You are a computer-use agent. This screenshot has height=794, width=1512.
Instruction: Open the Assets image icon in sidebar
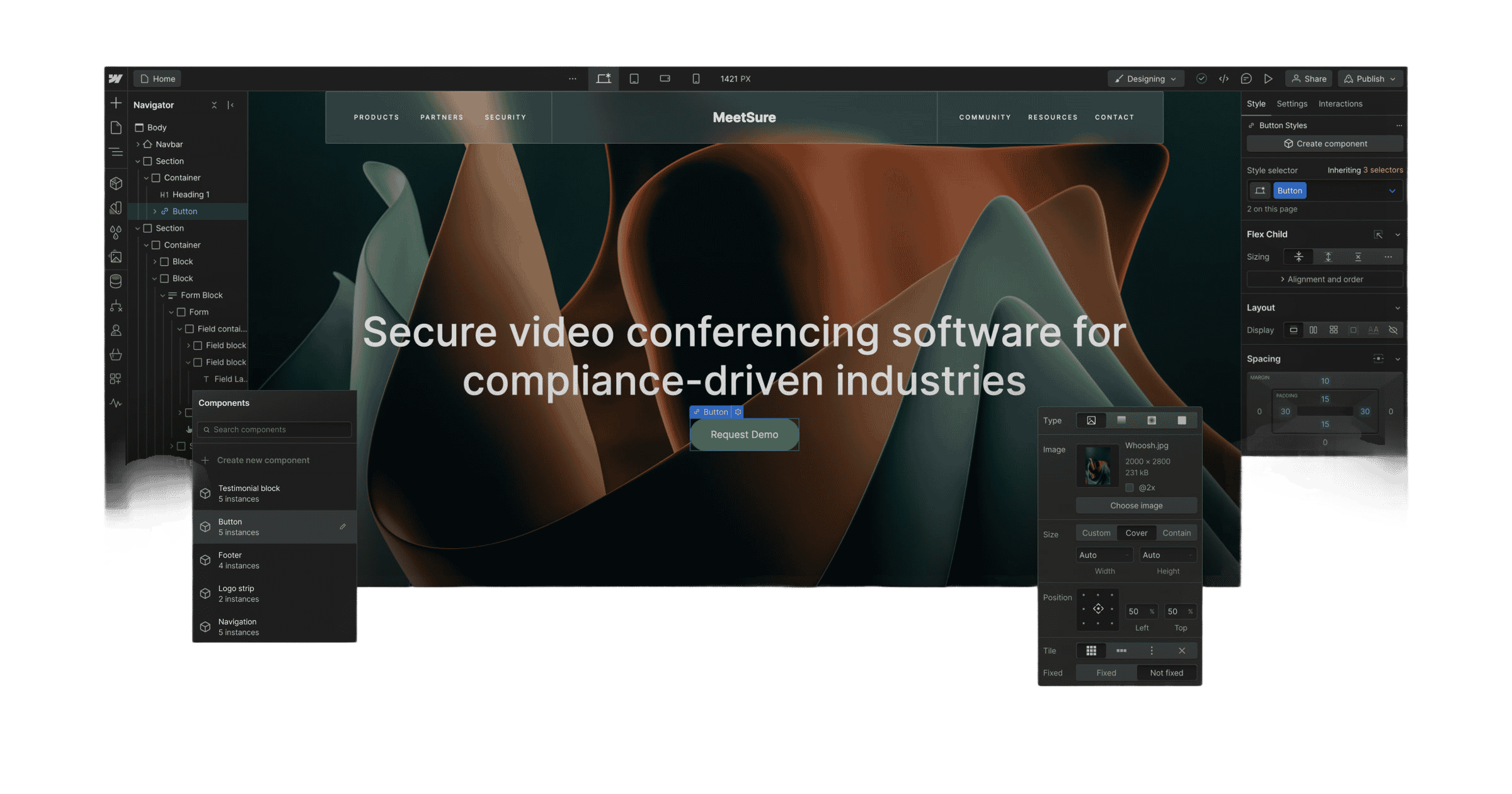[116, 257]
